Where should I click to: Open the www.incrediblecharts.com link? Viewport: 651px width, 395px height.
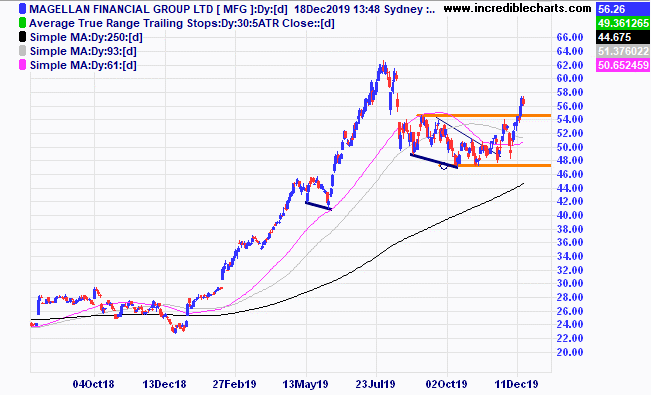pyautogui.click(x=517, y=8)
